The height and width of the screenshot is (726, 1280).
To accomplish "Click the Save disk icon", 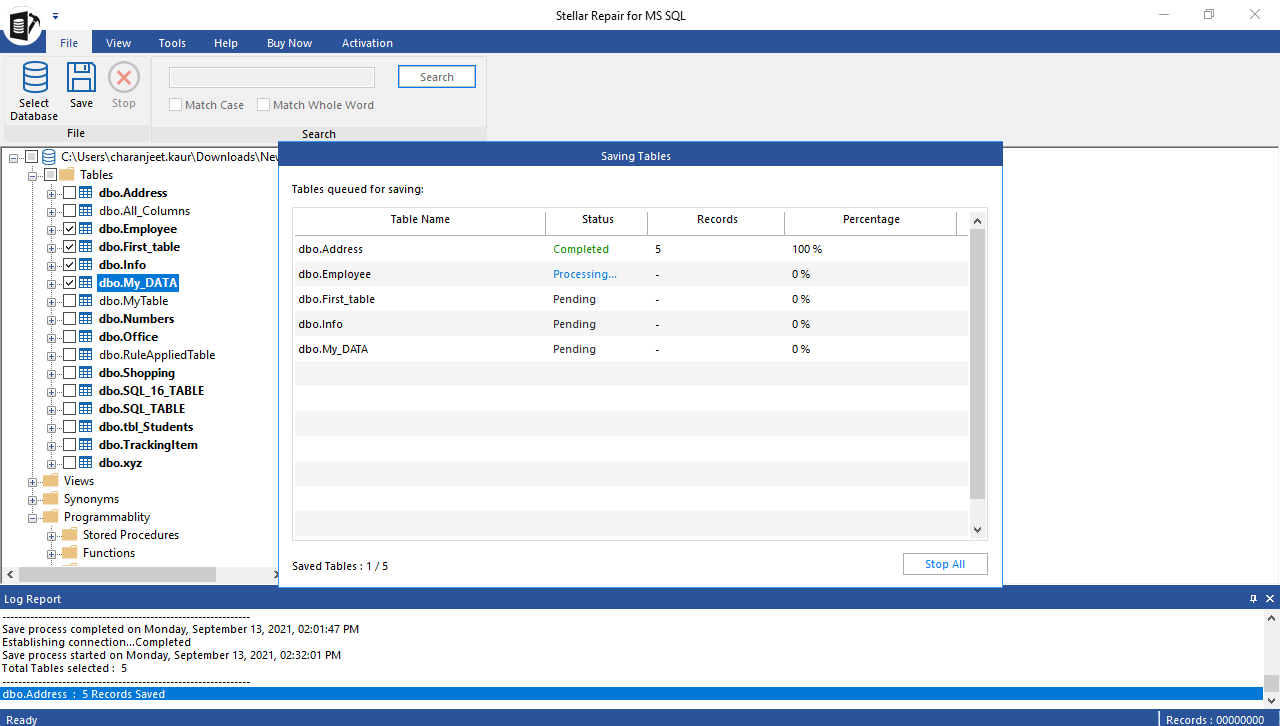I will 81,77.
